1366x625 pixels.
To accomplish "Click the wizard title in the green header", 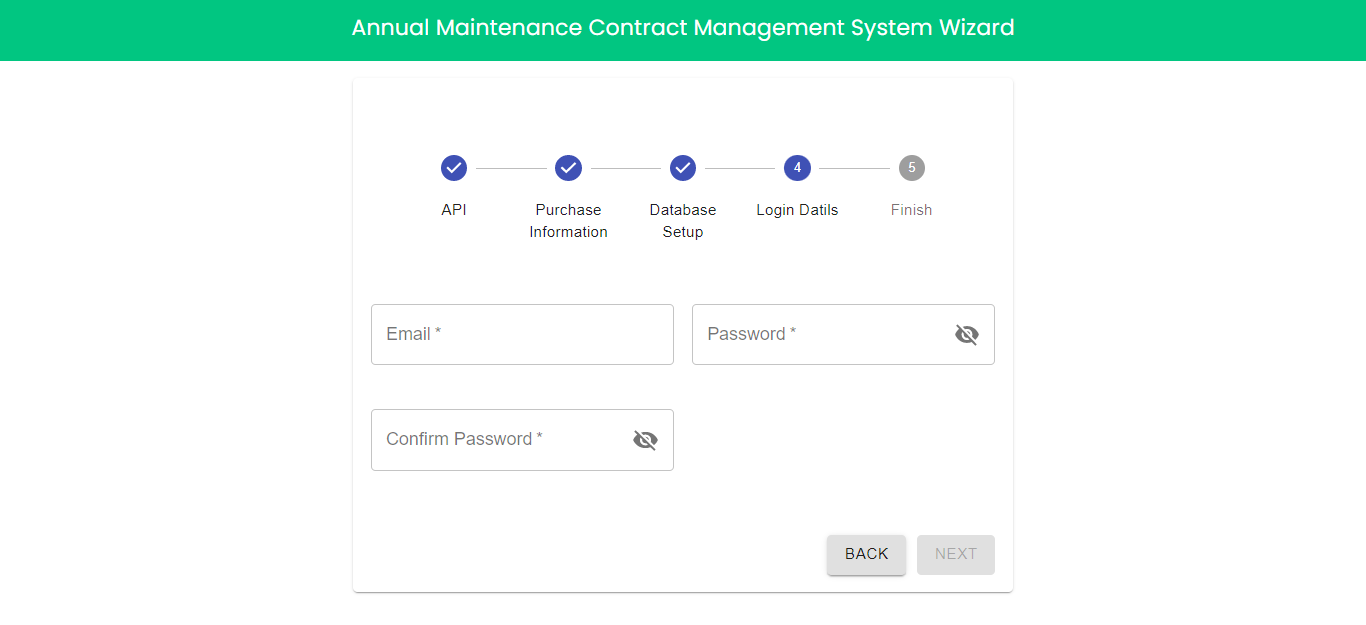I will [683, 28].
